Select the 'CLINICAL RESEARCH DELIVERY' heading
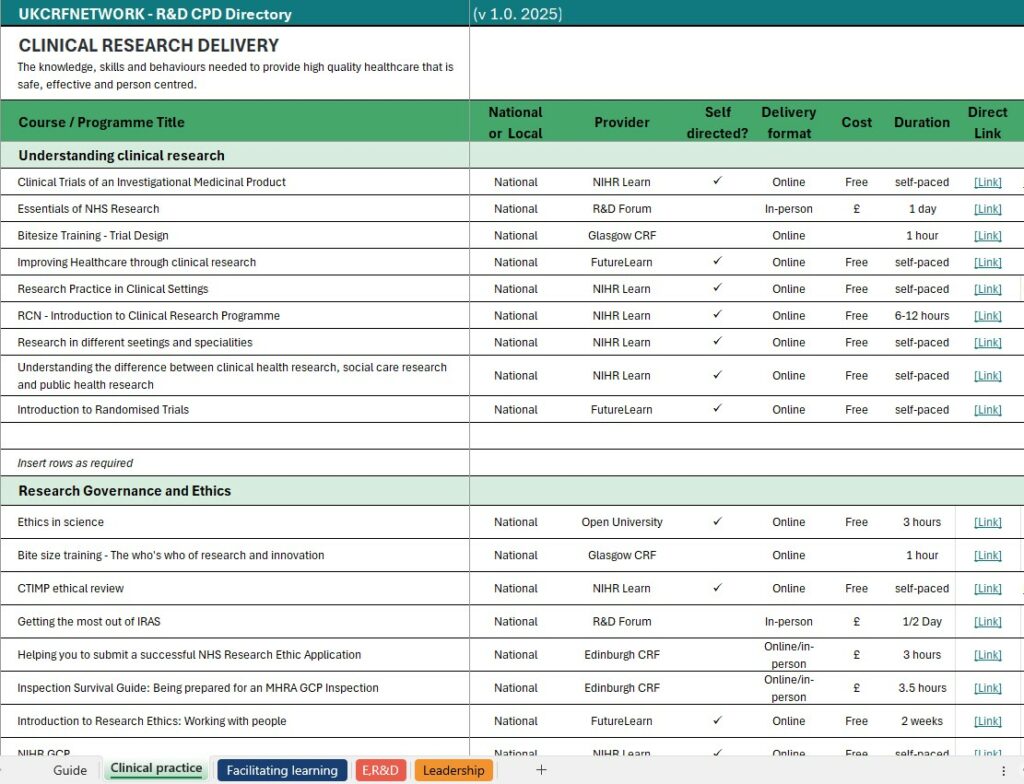Viewport: 1024px width, 784px height. pos(148,45)
